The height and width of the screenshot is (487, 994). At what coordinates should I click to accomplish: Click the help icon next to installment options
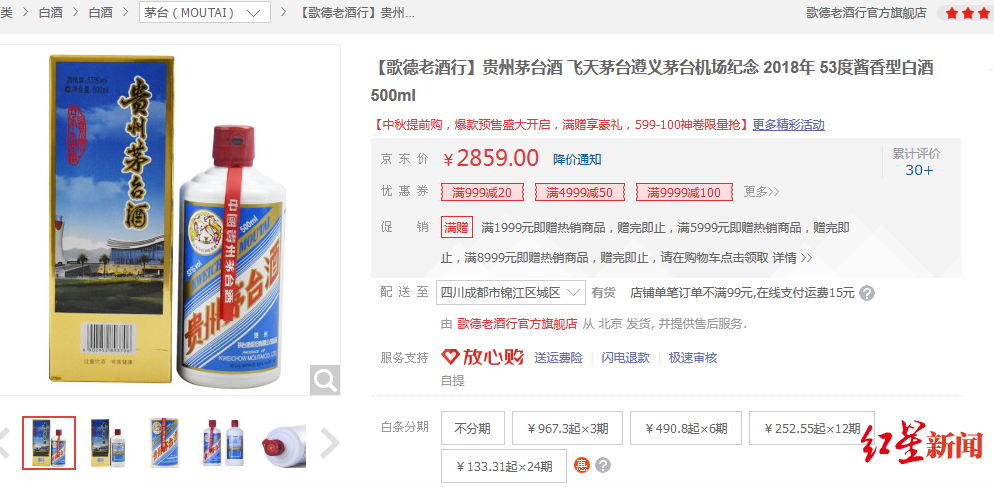coord(603,466)
